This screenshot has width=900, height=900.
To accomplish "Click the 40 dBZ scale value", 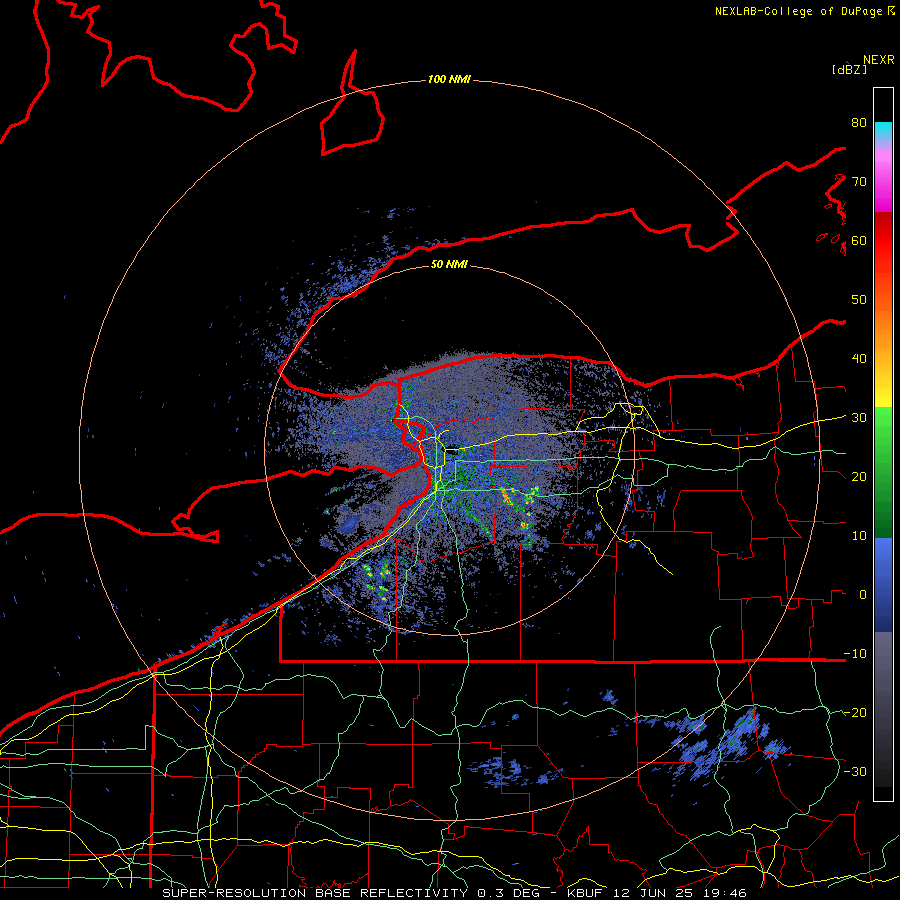I will (859, 359).
